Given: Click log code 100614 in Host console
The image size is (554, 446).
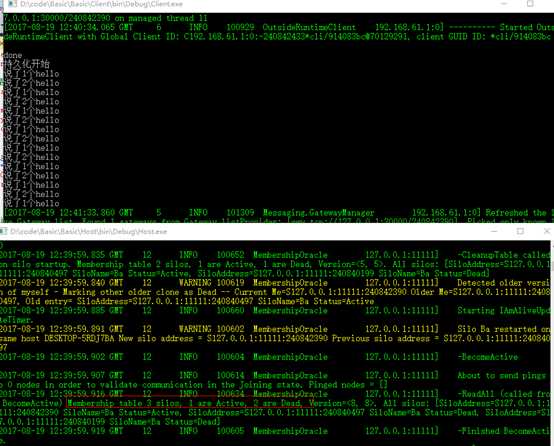Looking at the screenshot, I should coord(230,375).
